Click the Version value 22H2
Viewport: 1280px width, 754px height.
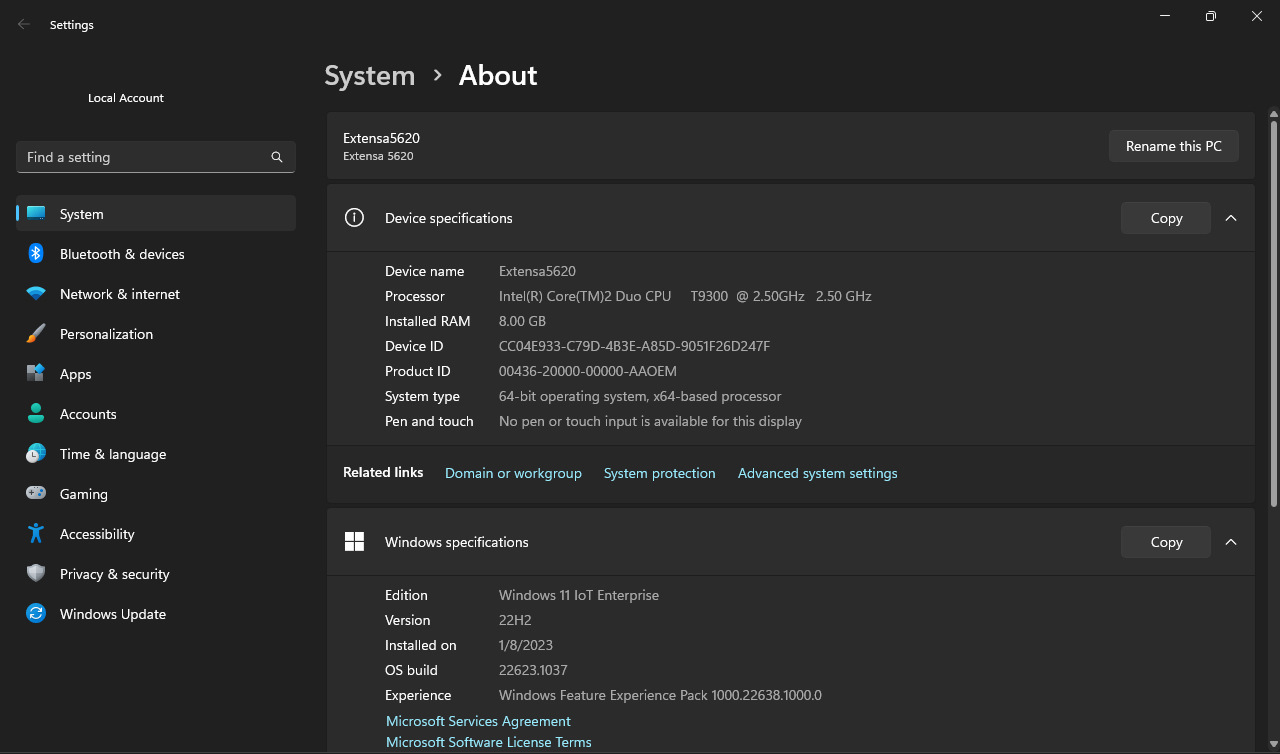pyautogui.click(x=515, y=620)
